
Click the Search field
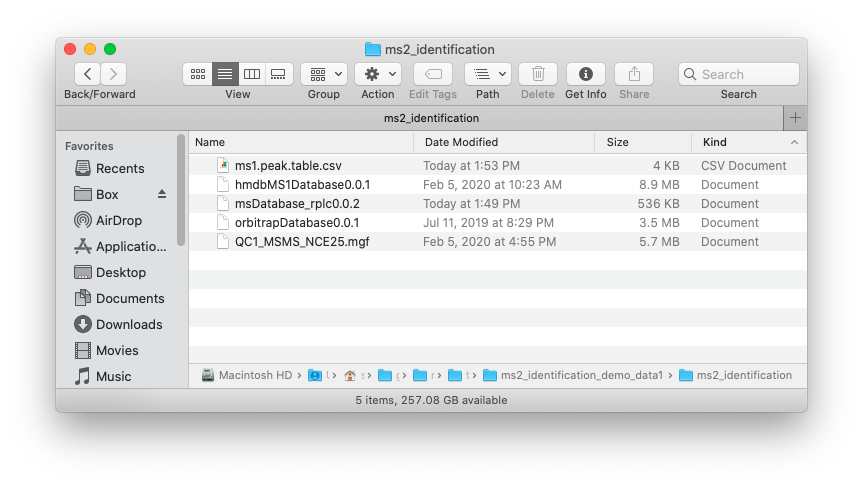739,74
